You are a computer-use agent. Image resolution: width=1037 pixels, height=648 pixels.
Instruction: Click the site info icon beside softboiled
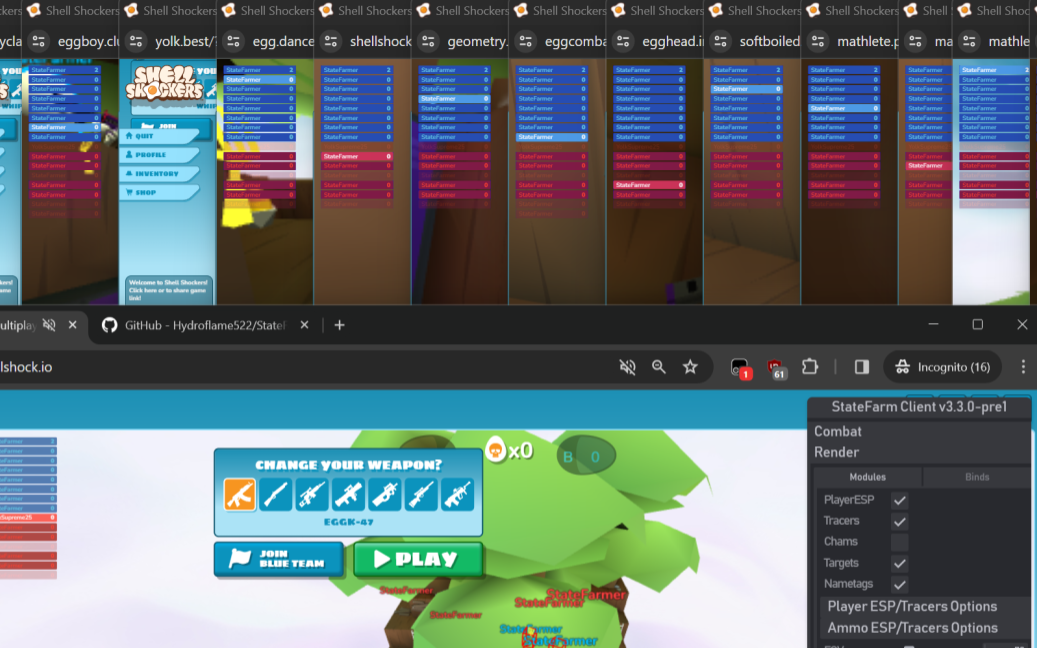click(x=720, y=42)
